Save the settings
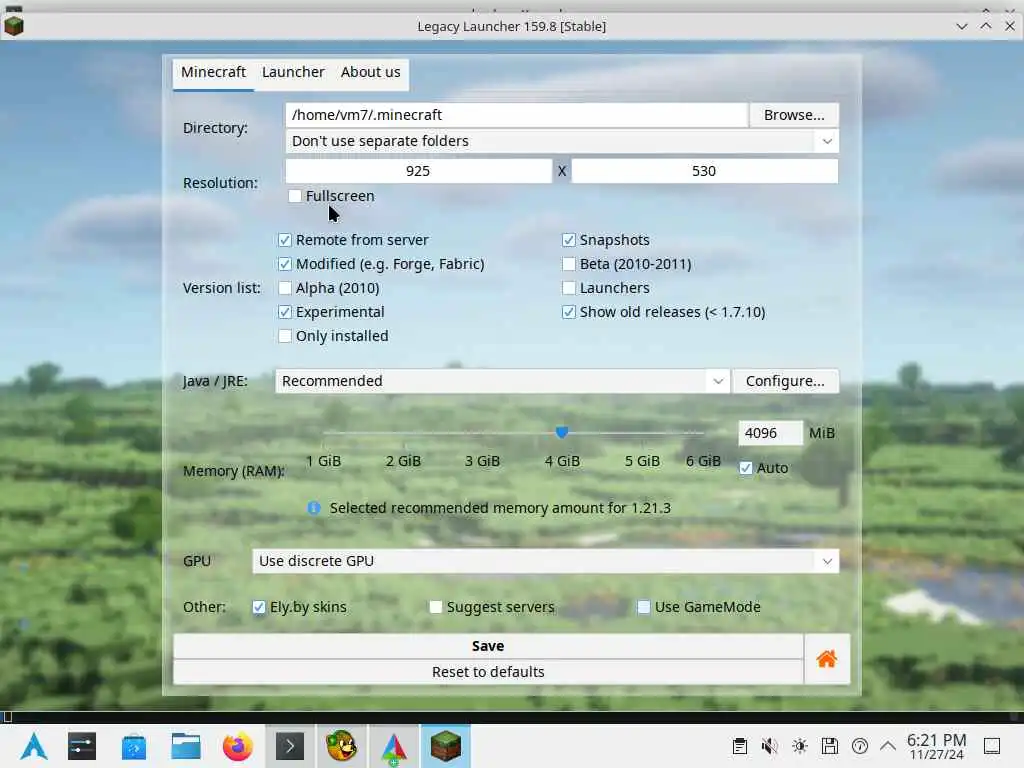1024x768 pixels. click(x=488, y=646)
